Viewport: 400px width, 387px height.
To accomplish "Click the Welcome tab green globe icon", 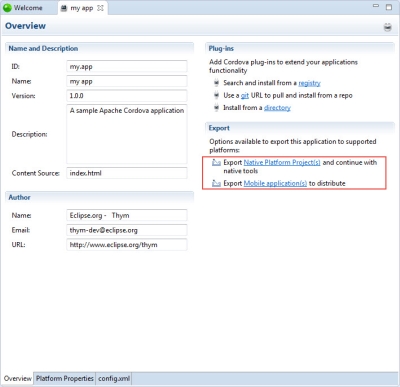I will pyautogui.click(x=7, y=8).
